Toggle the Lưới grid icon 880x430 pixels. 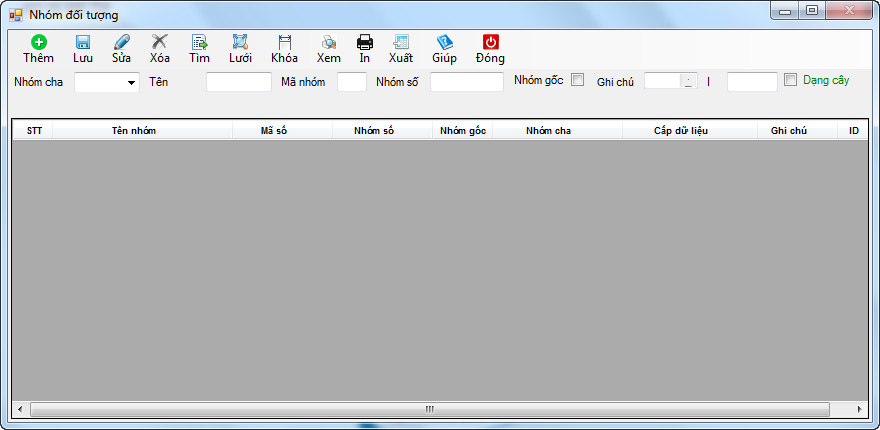pos(240,42)
